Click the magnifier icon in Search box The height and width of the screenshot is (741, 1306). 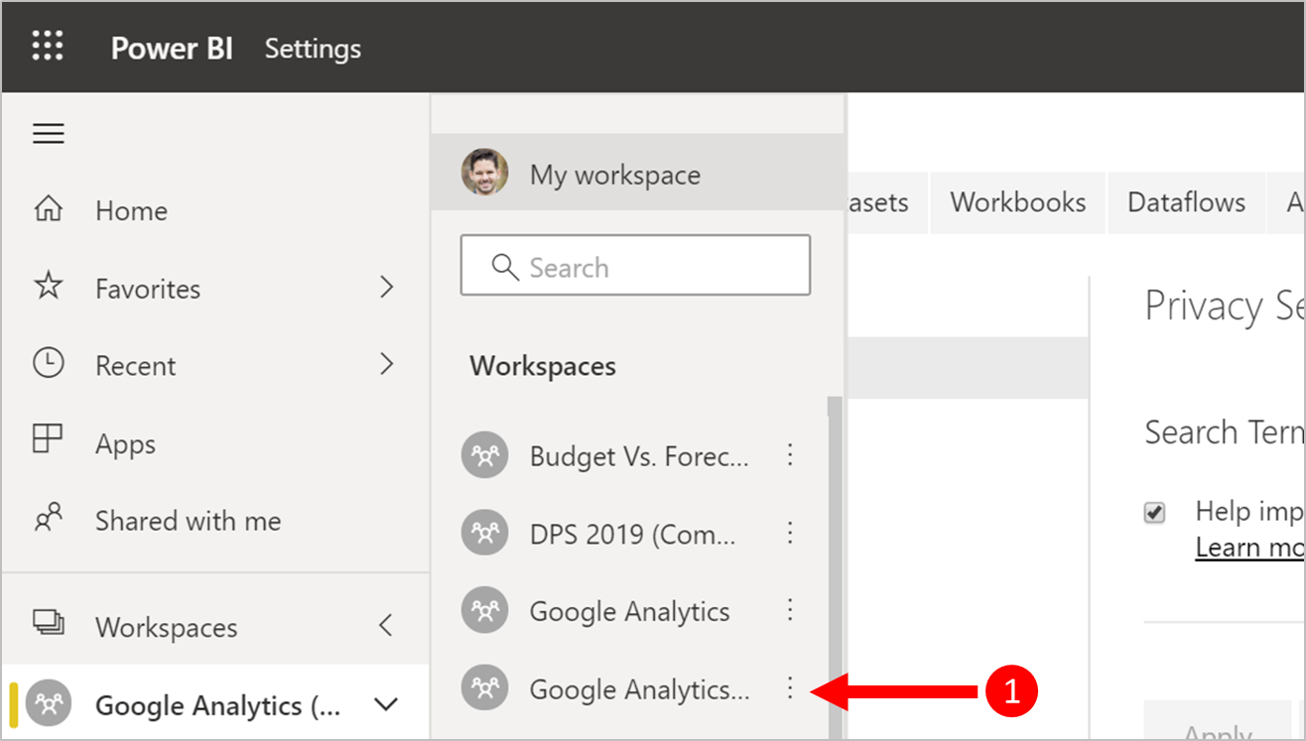[506, 267]
